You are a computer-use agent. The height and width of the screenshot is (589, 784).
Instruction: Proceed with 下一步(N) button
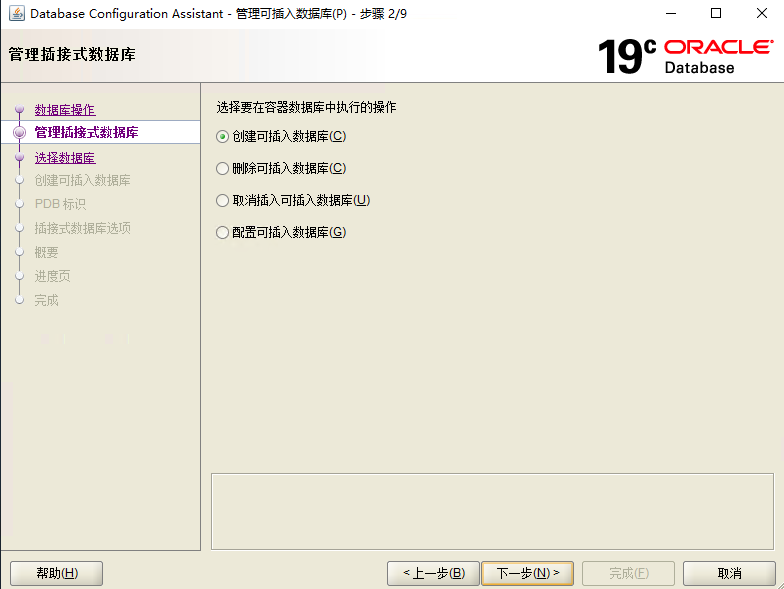528,573
